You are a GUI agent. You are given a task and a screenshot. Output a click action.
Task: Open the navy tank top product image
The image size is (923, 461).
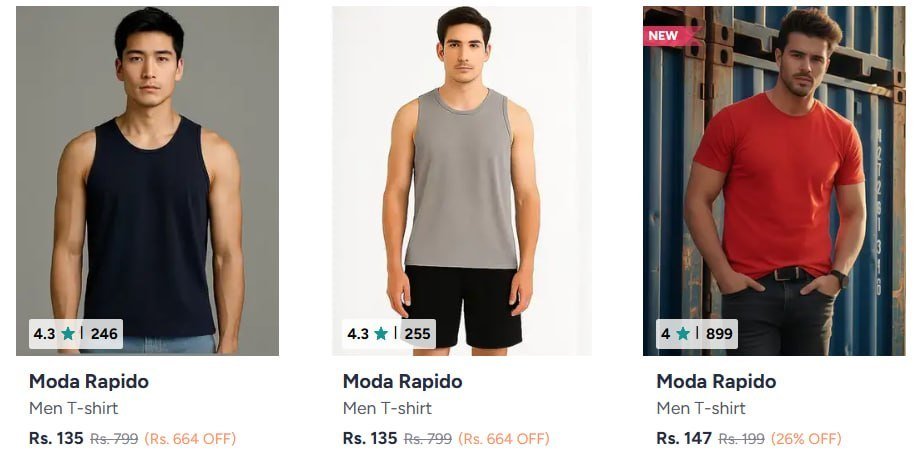coord(147,181)
